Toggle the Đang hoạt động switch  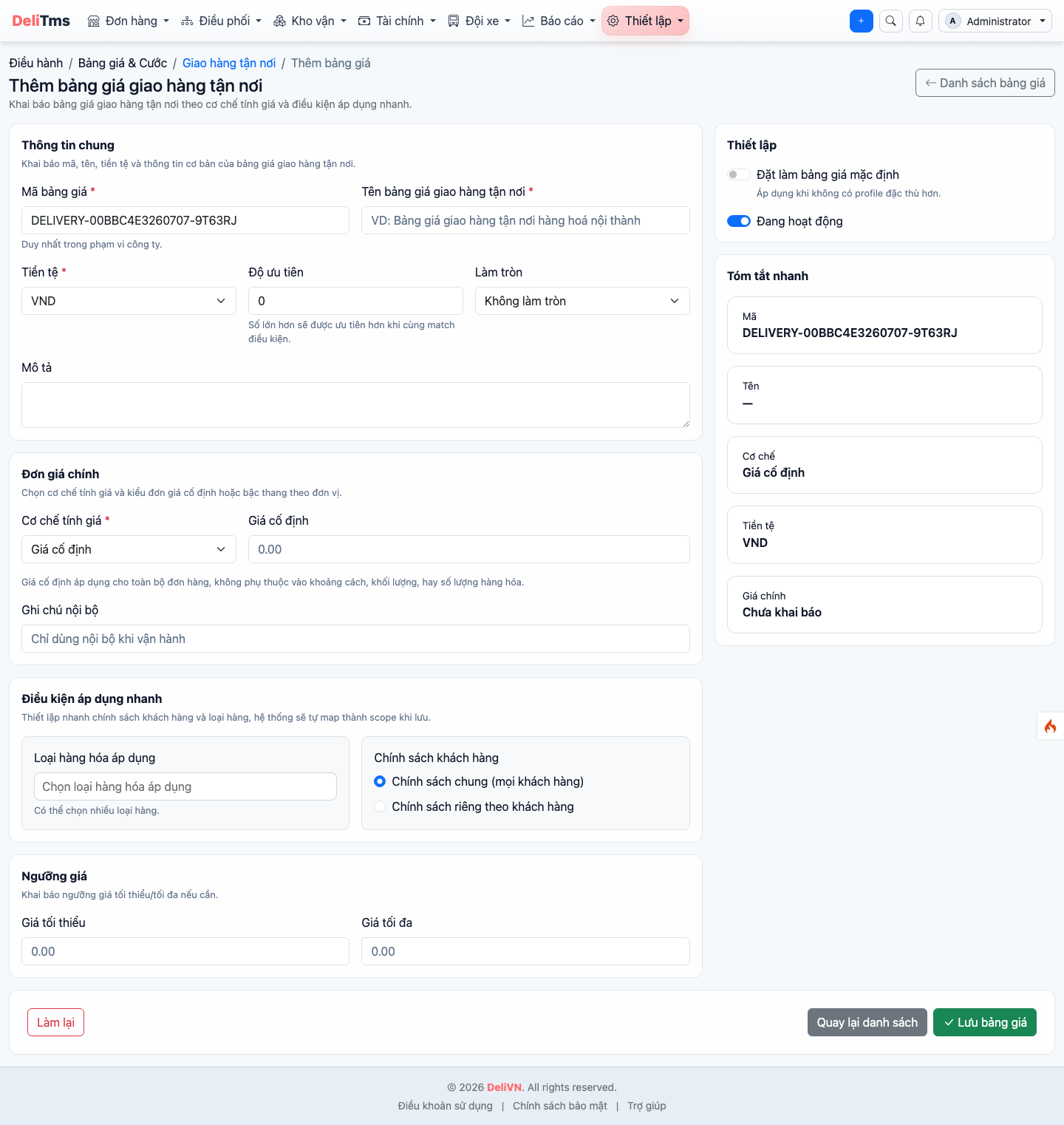click(739, 221)
